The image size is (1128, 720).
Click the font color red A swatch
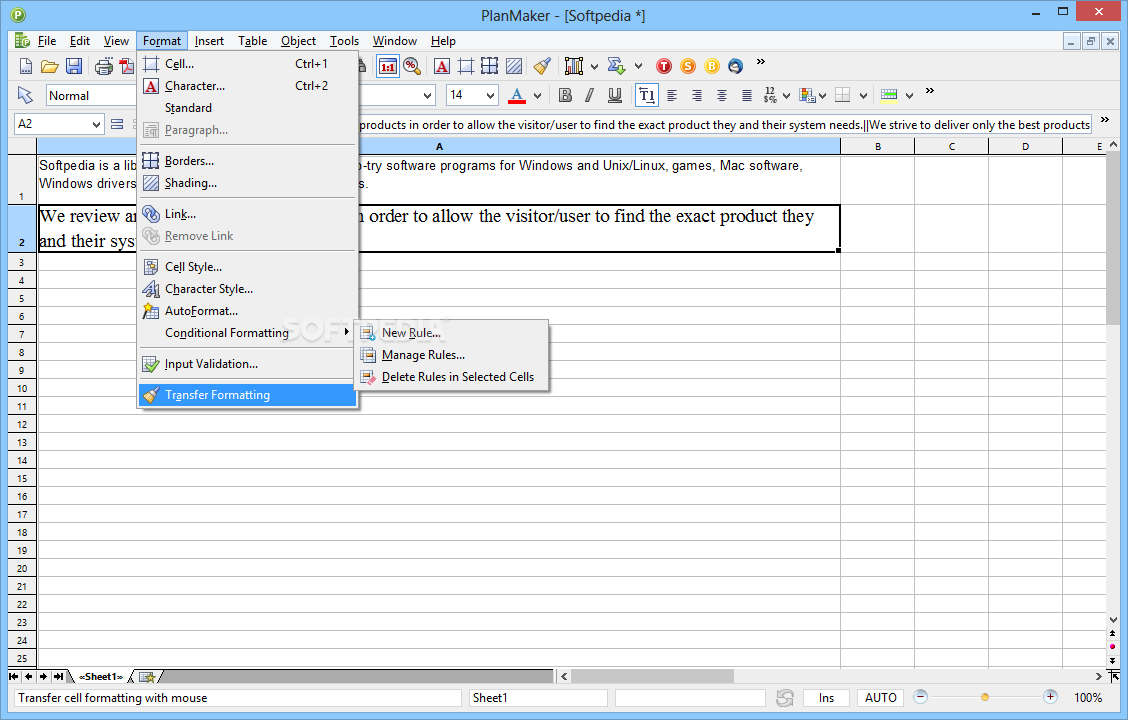[517, 95]
